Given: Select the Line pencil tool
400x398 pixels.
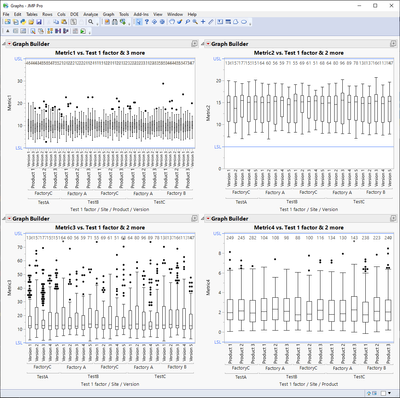Looking at the screenshot, I should 211,22.
